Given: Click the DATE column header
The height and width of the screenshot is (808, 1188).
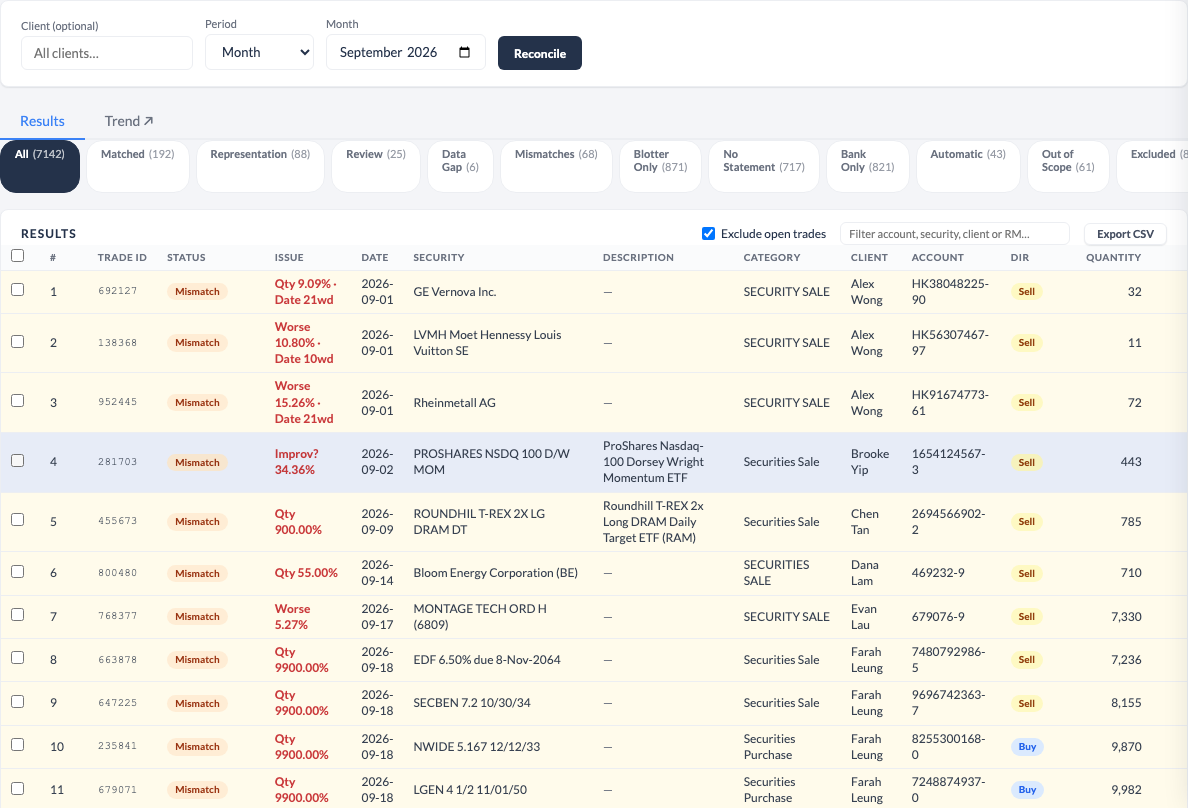Looking at the screenshot, I should click(x=374, y=258).
